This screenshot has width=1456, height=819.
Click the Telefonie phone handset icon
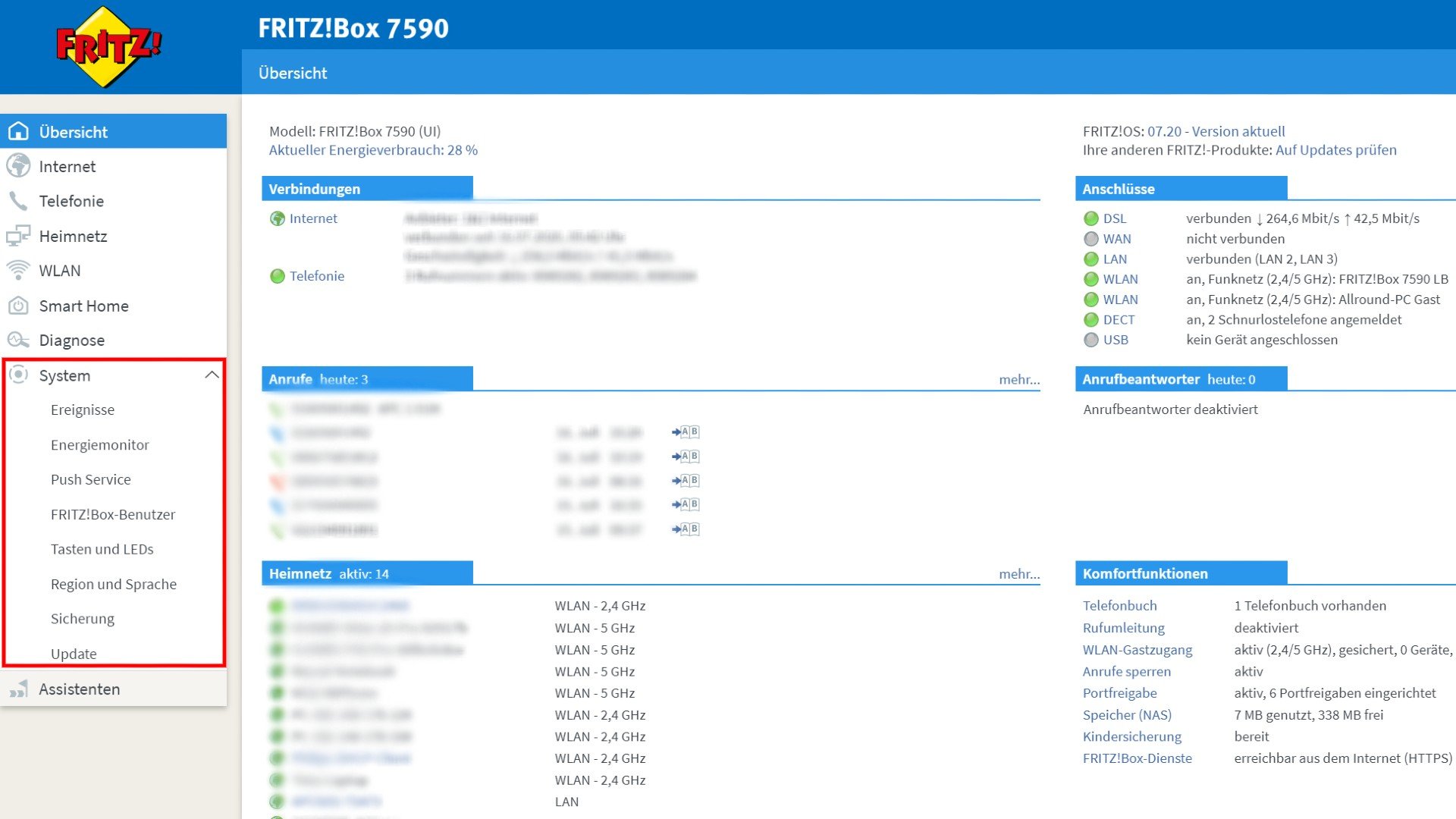point(18,201)
